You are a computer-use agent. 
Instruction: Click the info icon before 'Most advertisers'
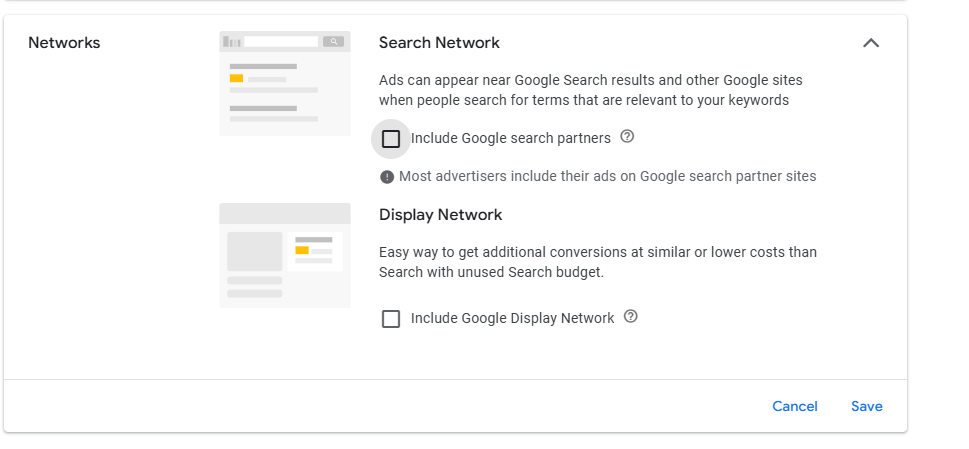coord(387,177)
